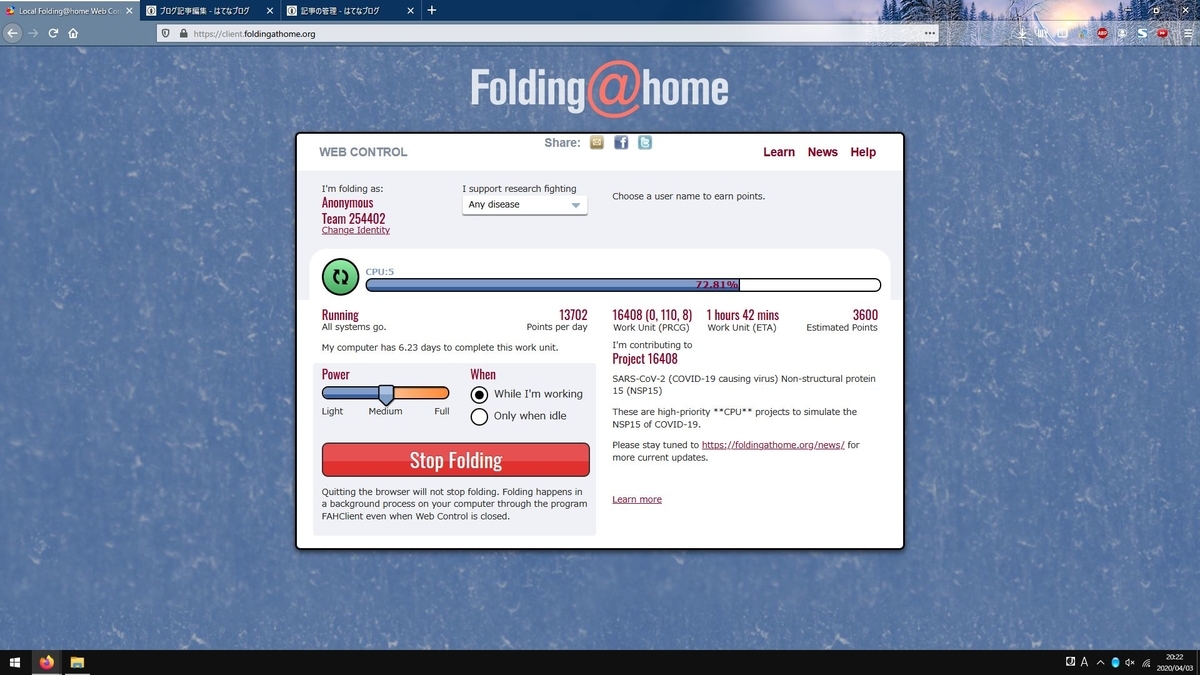Viewport: 1200px width, 675px height.
Task: Share via the email envelope icon
Action: pos(597,143)
